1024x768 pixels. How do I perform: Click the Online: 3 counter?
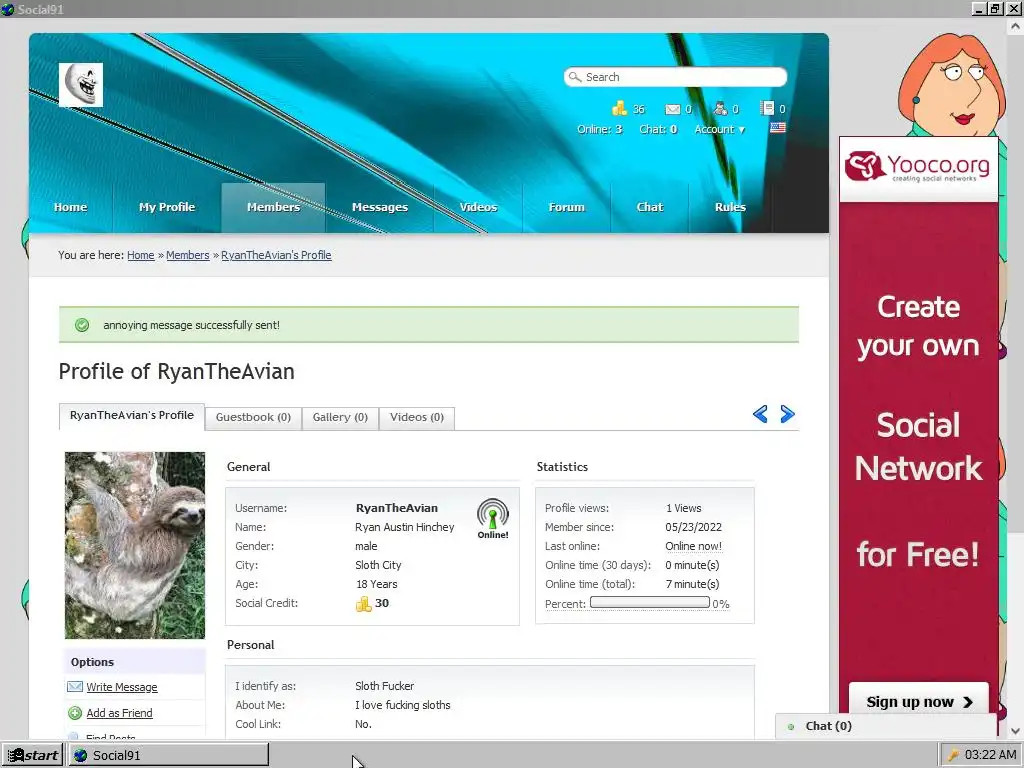(x=600, y=129)
